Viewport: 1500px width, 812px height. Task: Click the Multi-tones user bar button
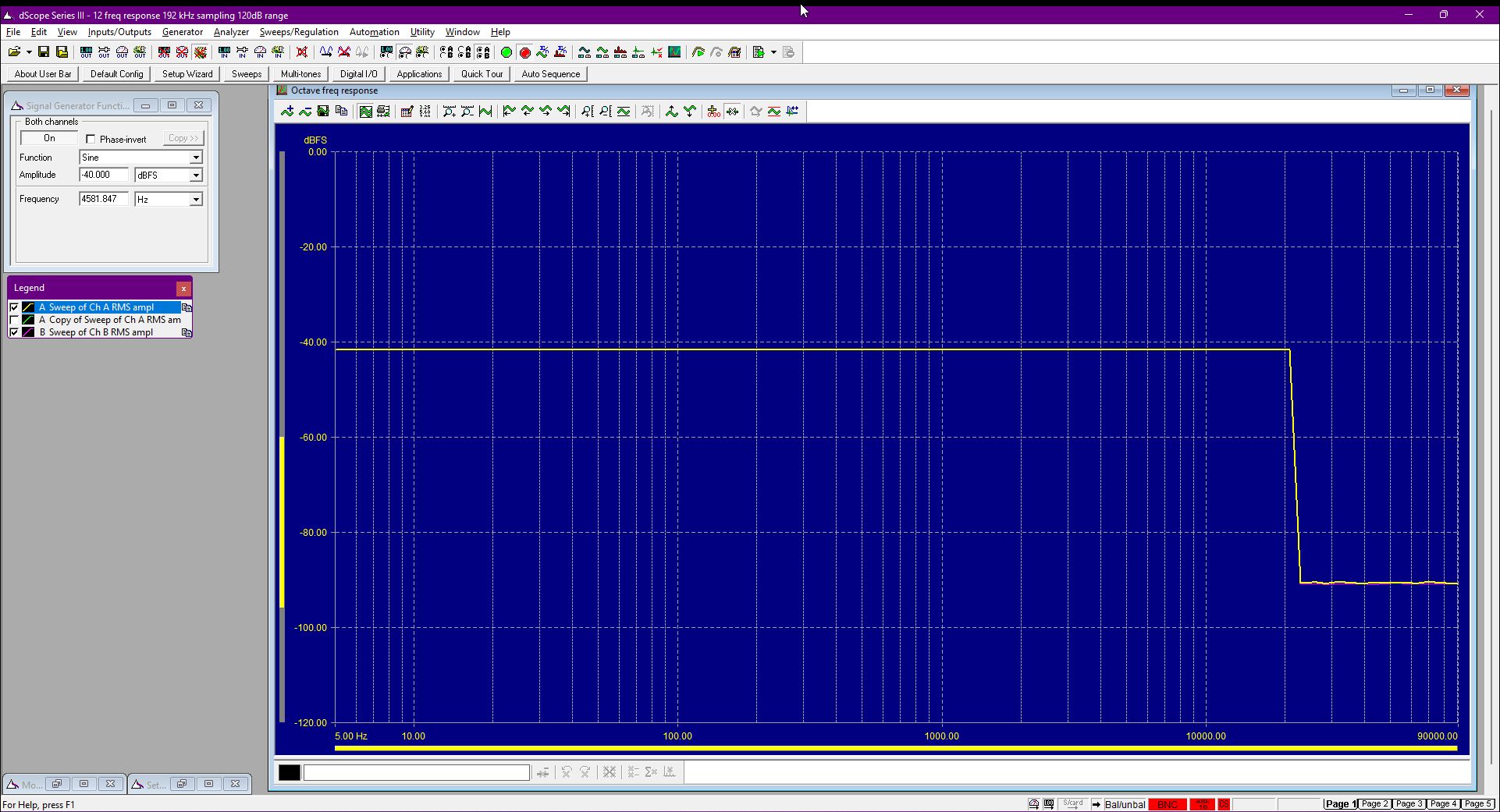(x=300, y=74)
